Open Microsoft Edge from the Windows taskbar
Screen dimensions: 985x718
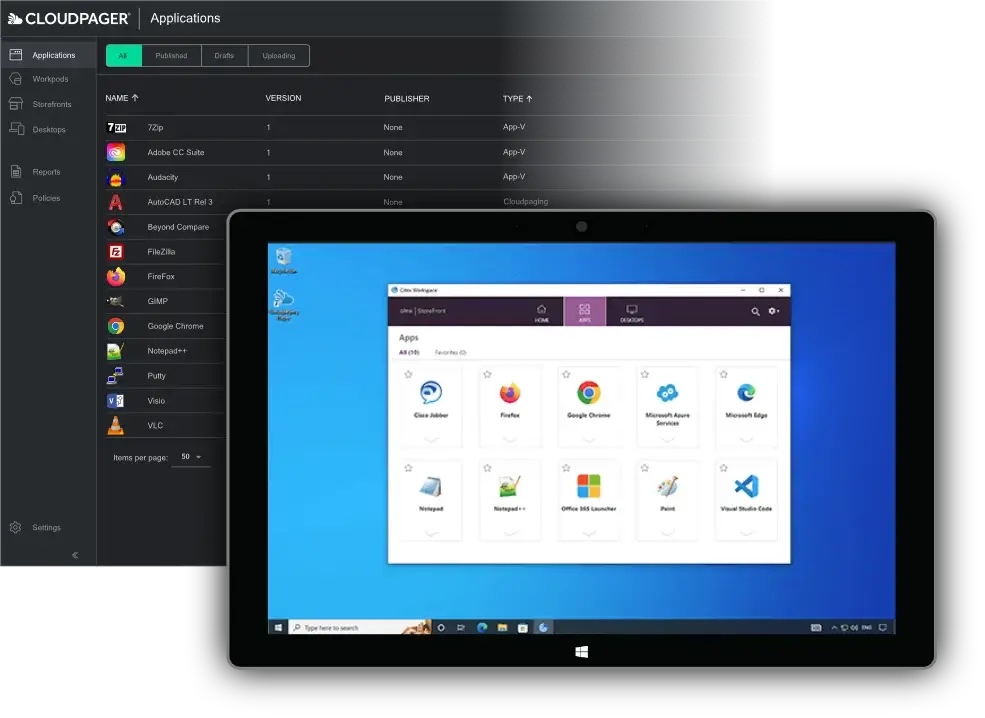[x=482, y=628]
